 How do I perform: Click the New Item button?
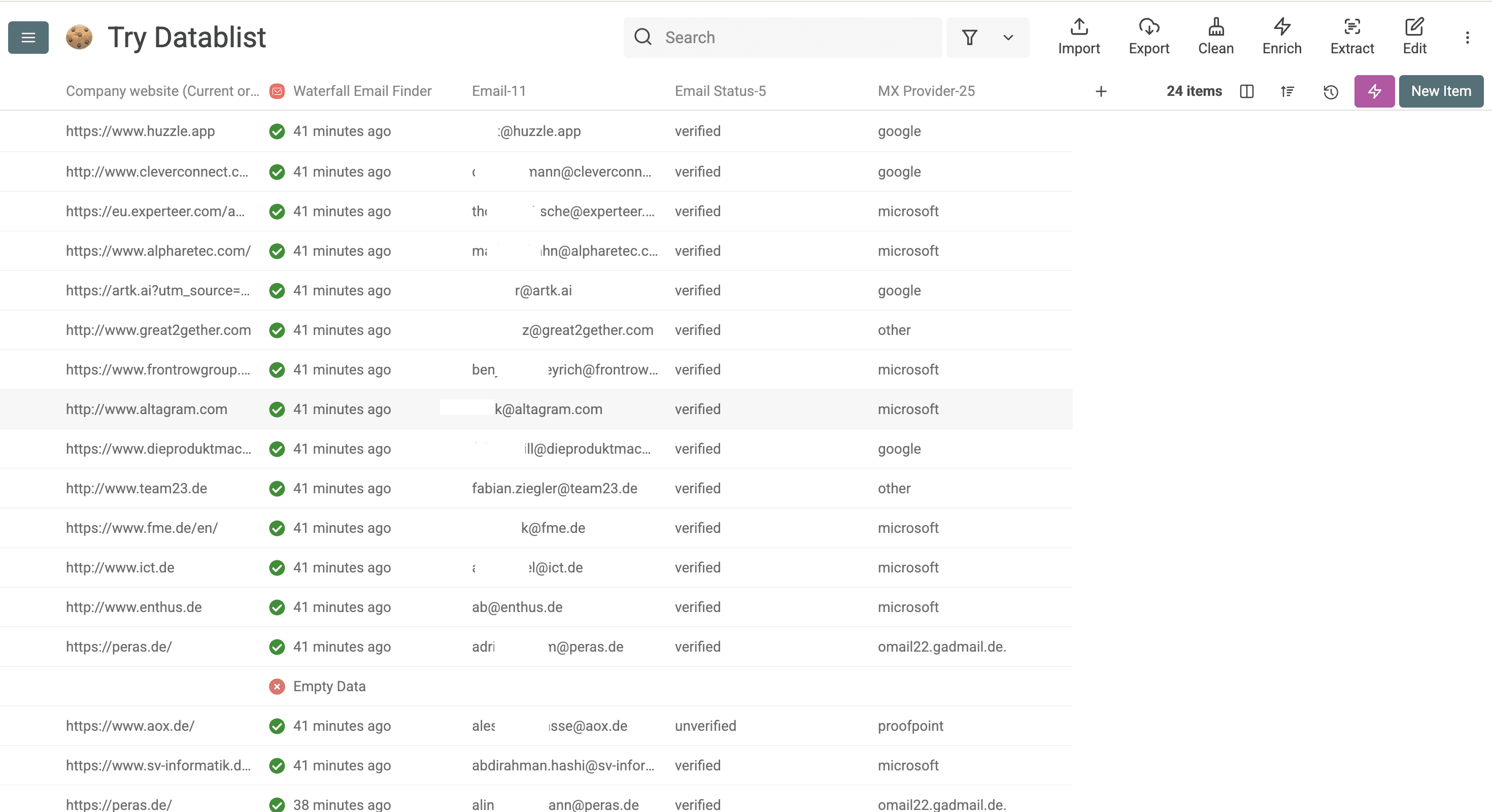1441,91
